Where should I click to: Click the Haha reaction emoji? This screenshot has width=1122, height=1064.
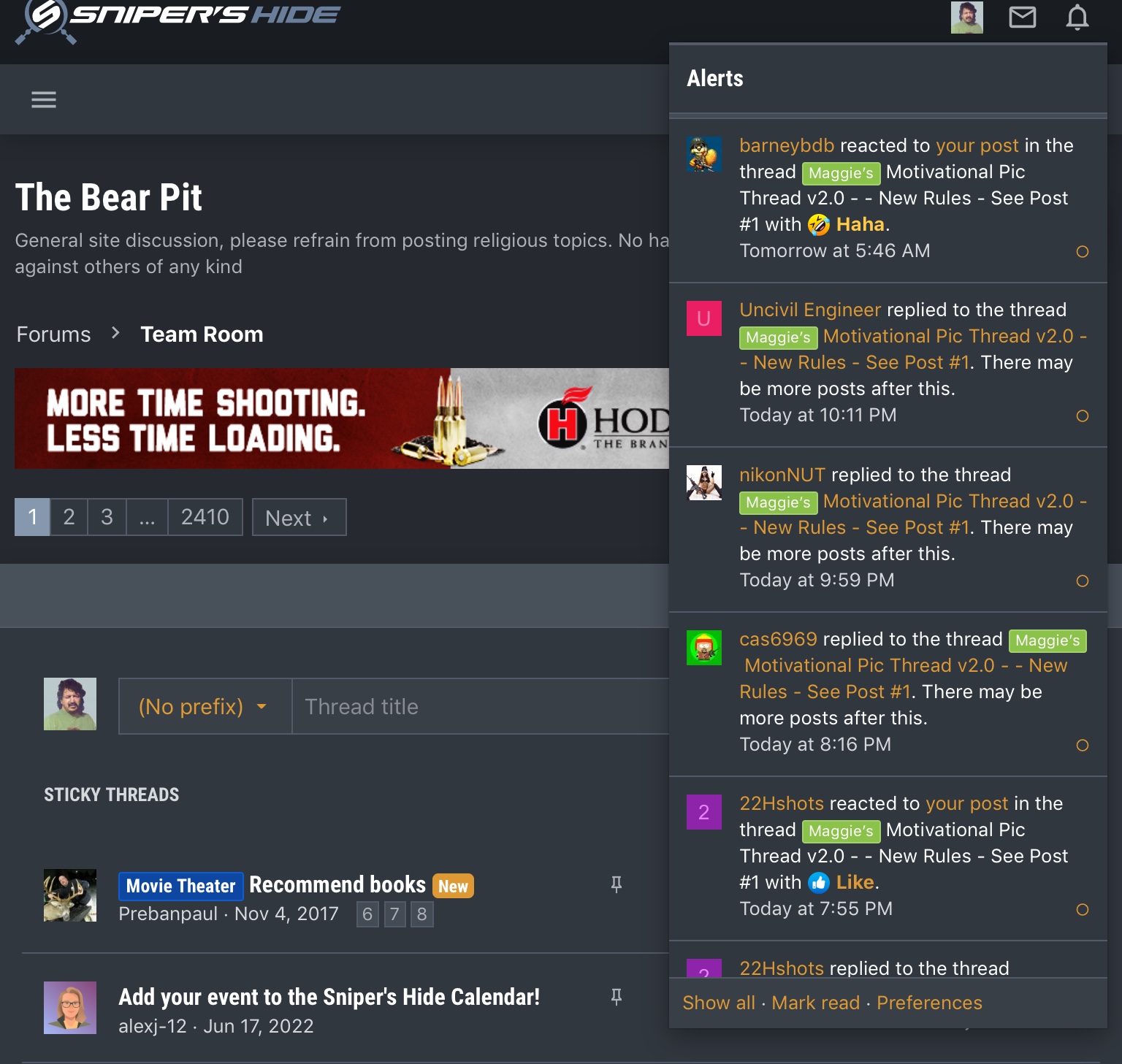[819, 225]
